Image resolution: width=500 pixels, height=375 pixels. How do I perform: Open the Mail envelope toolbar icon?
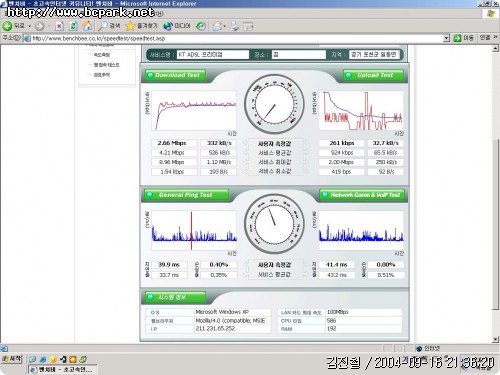point(217,26)
